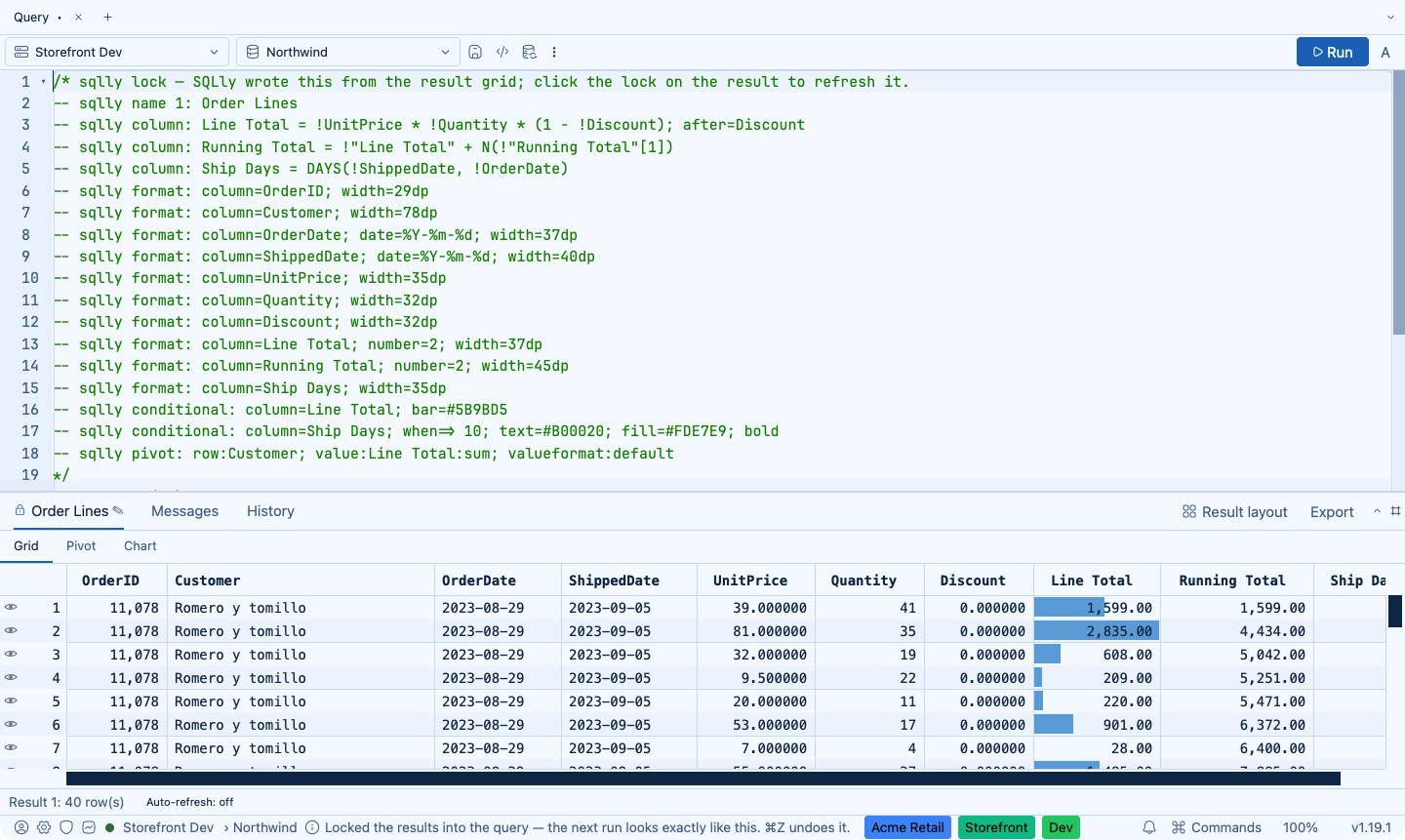Screen dimensions: 1405x840
Task: Open the user account icon in status bar
Action: click(x=21, y=827)
